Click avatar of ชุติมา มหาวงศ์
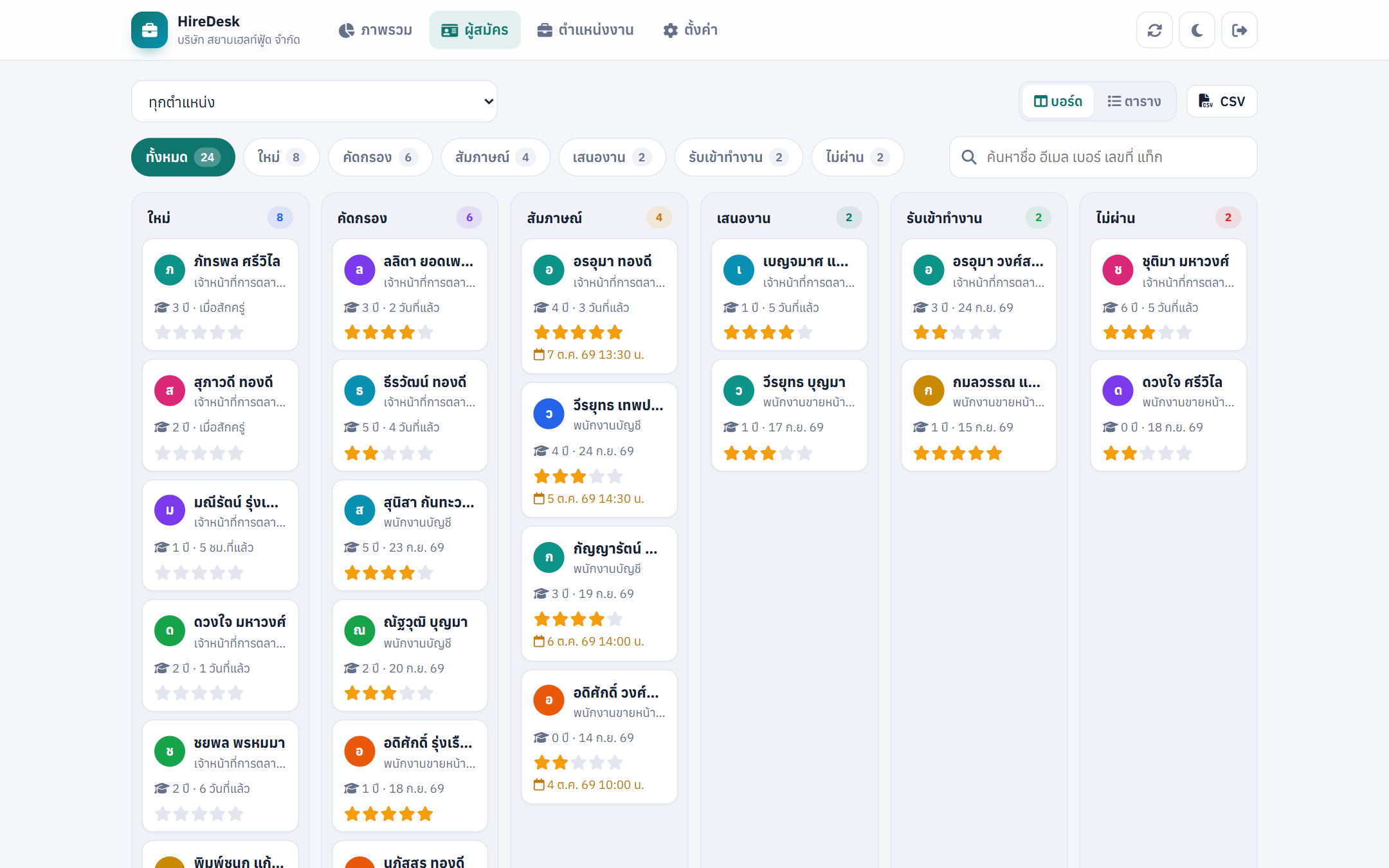The height and width of the screenshot is (868, 1389). tap(1118, 270)
